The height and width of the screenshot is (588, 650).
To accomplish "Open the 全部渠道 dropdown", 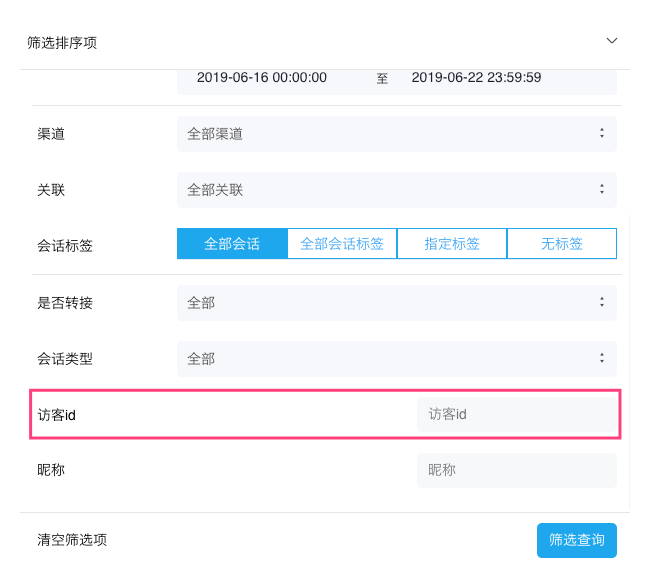I will (396, 134).
